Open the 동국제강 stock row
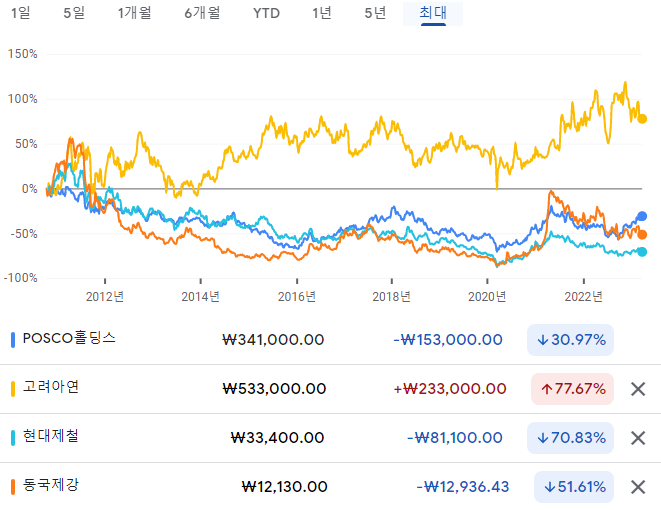Image resolution: width=661 pixels, height=510 pixels. click(x=330, y=487)
